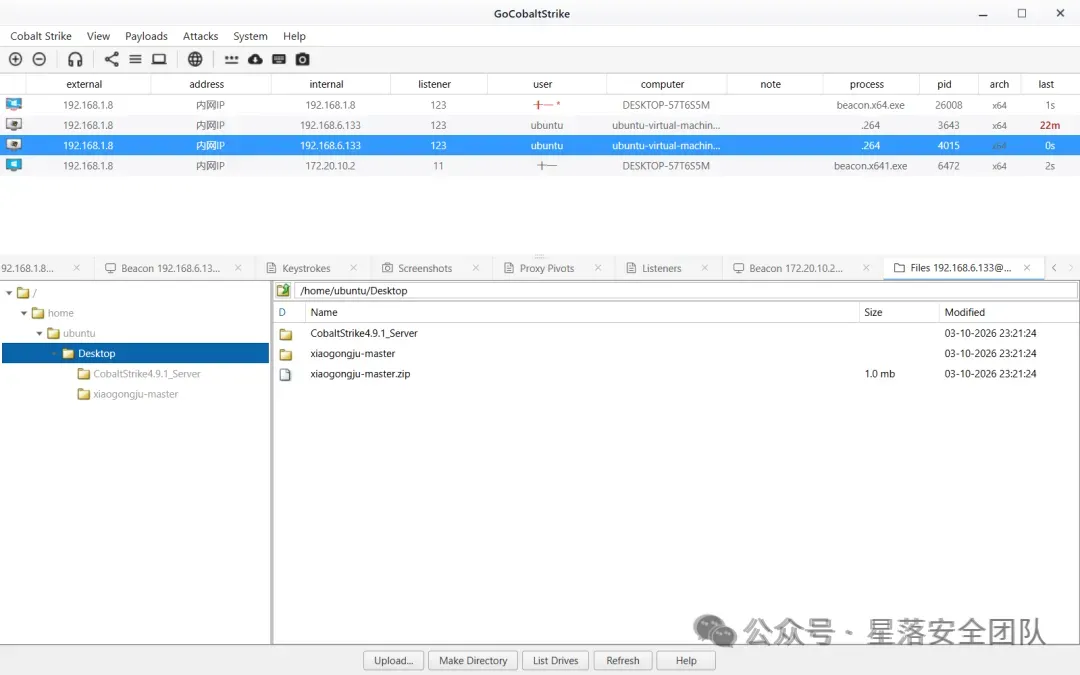The image size is (1080, 675).
Task: Collapse the ubuntu tree node
Action: pos(39,333)
